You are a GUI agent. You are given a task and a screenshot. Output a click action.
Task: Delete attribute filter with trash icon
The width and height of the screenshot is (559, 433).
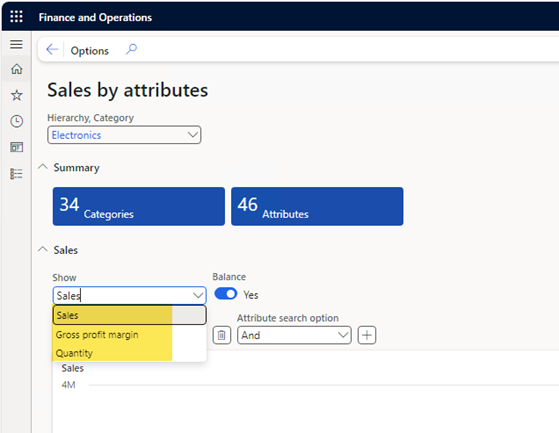tap(222, 335)
